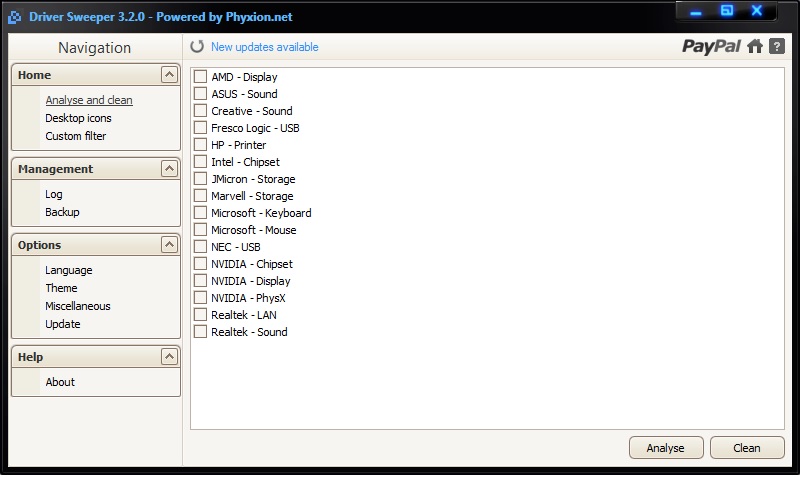Screen dimensions: 801x477
Task: Open Analyse and clean page
Action: (x=89, y=100)
